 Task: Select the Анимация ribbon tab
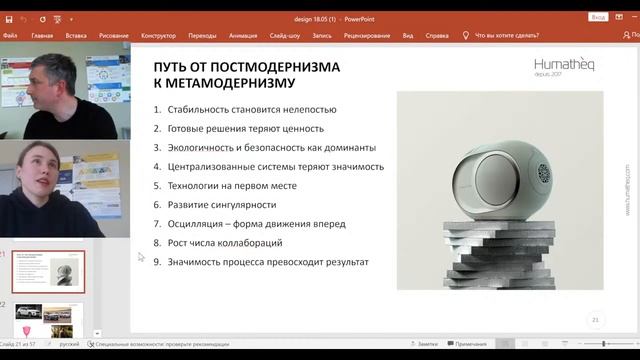tap(243, 36)
